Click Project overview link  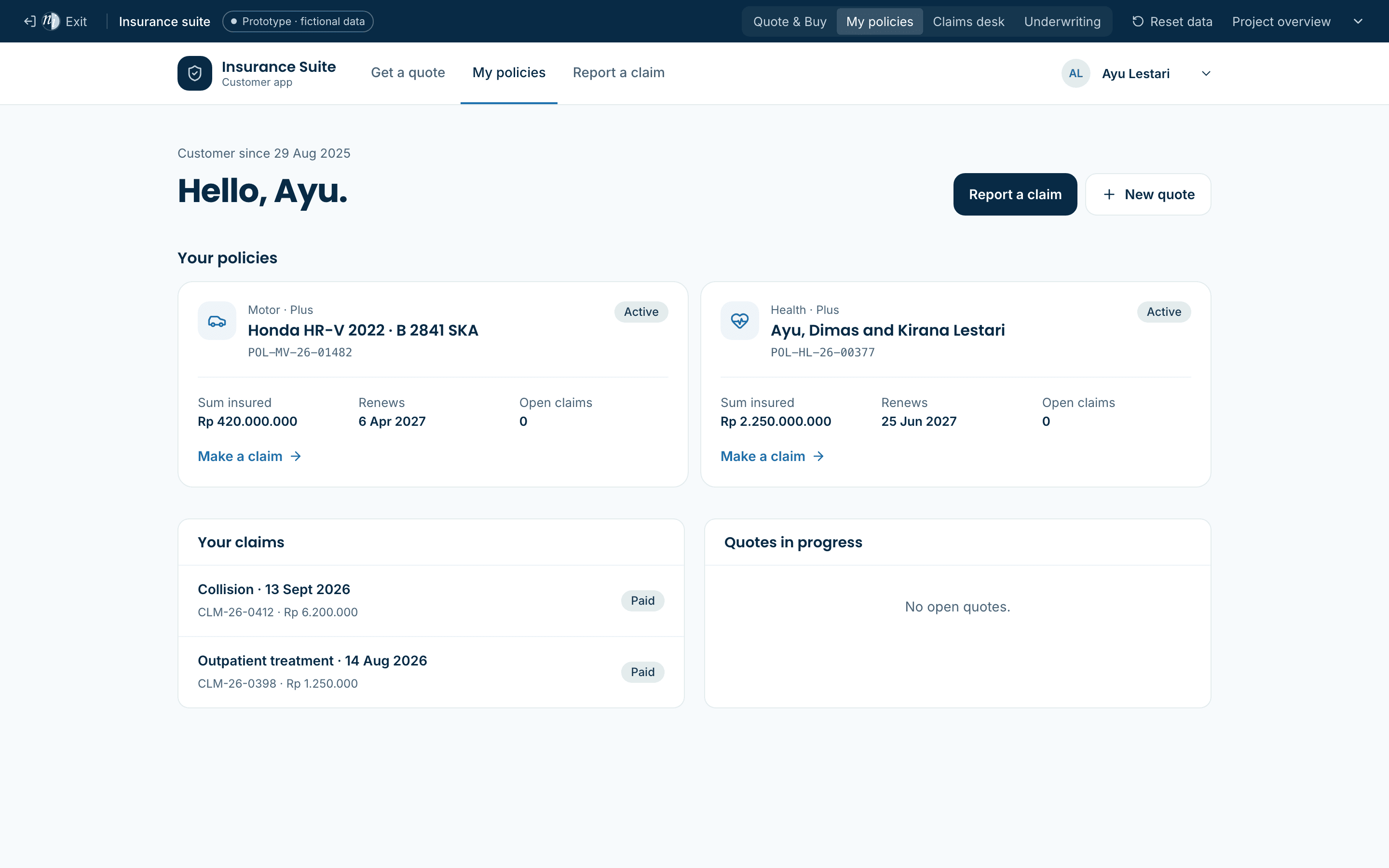coord(1281,21)
